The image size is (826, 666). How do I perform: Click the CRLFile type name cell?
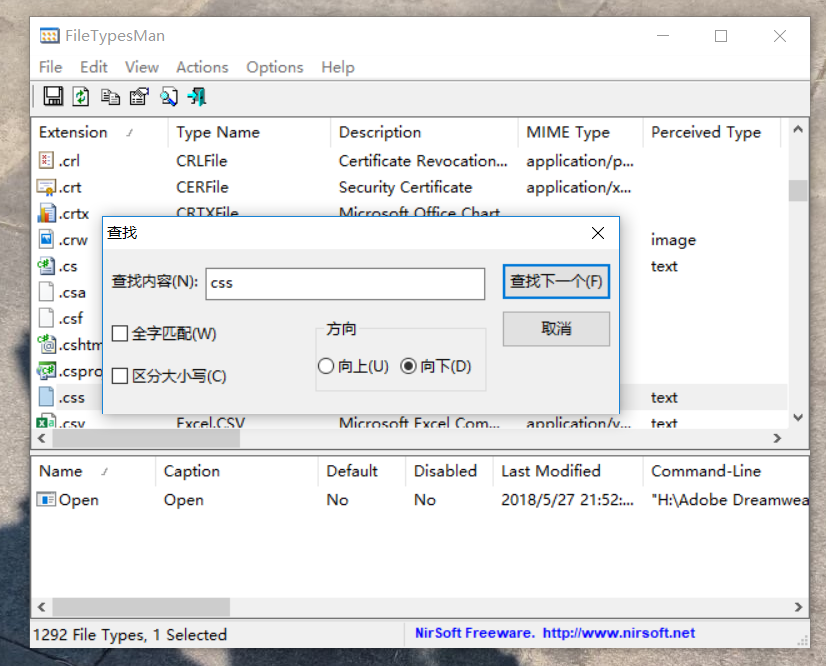click(x=202, y=161)
